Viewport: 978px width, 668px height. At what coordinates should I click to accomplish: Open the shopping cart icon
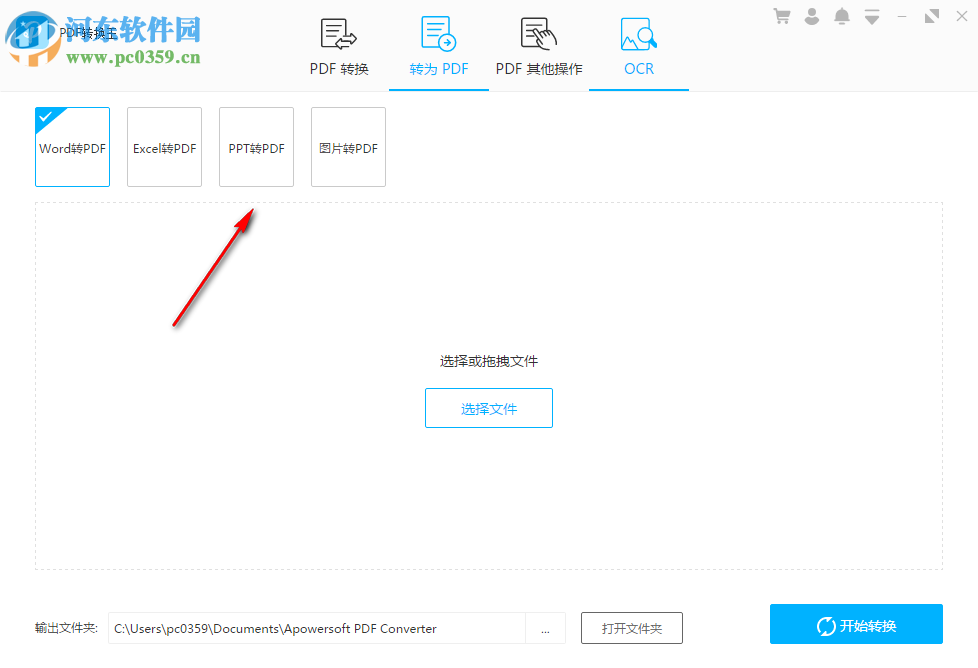tap(781, 16)
